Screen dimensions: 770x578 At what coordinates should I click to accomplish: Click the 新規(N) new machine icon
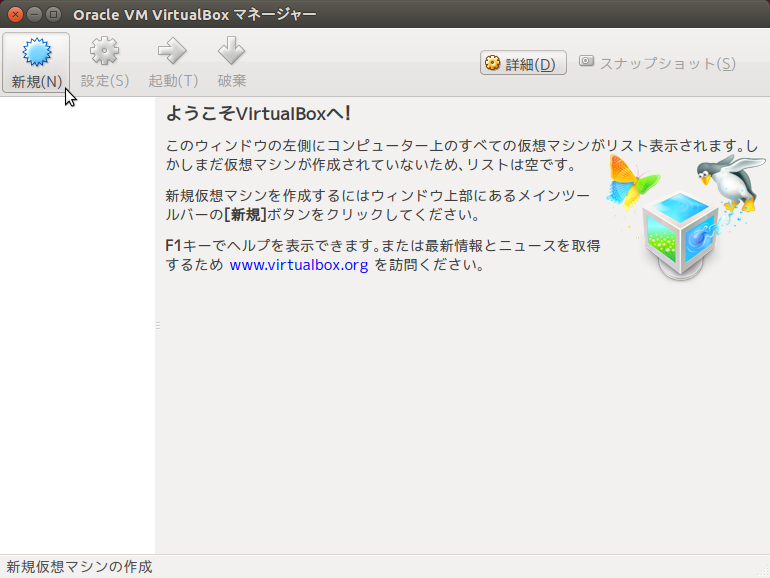[x=36, y=62]
